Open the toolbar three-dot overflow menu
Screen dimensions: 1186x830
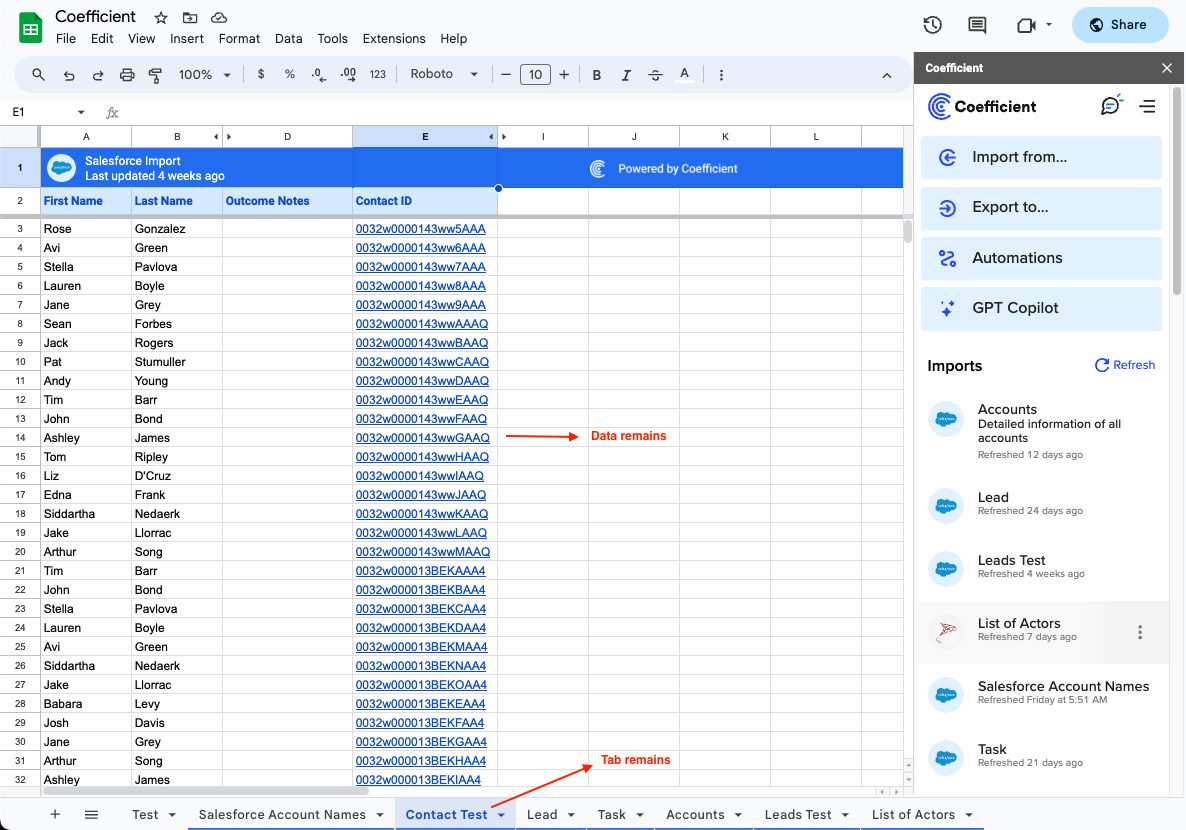[721, 74]
